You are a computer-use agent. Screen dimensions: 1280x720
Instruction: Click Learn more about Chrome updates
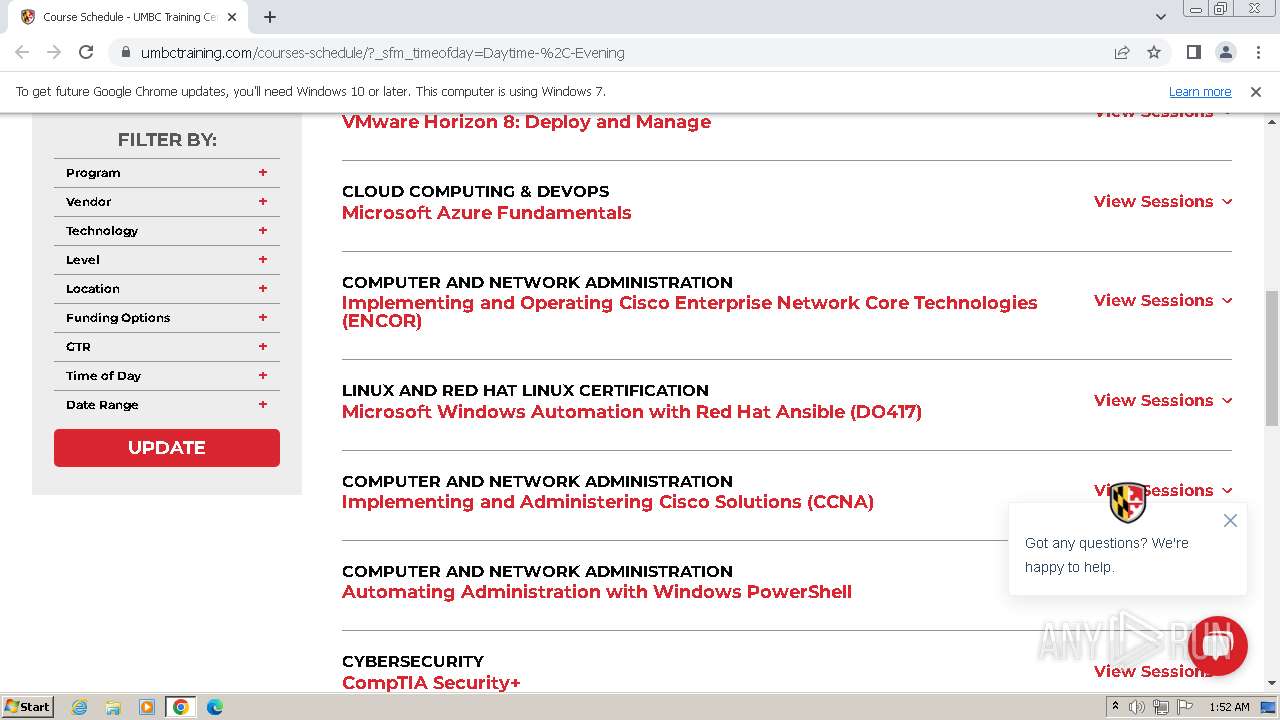click(x=1200, y=91)
